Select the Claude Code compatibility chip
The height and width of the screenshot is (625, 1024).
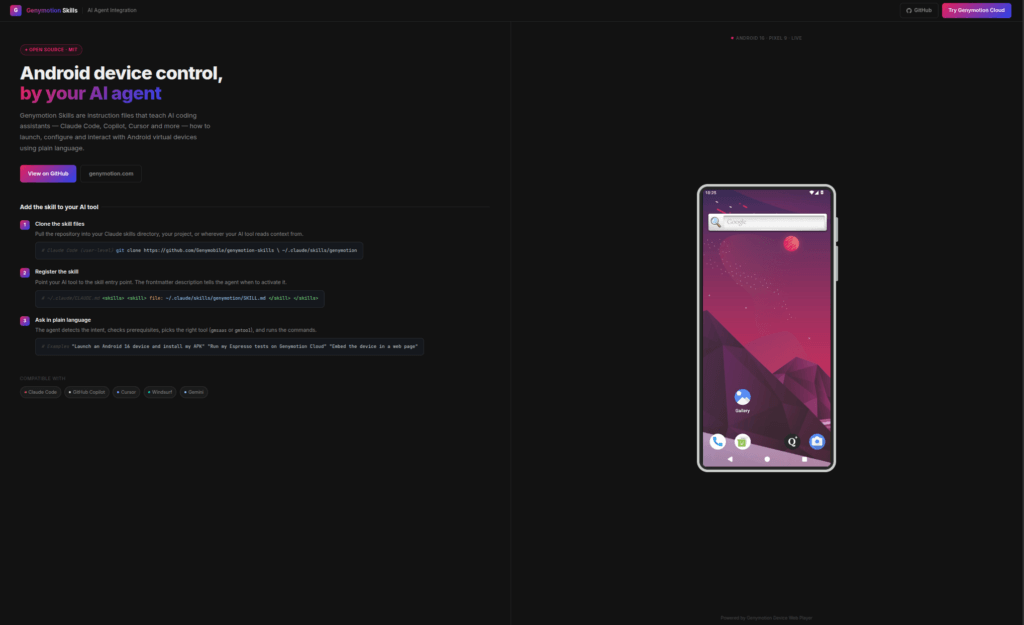click(41, 392)
